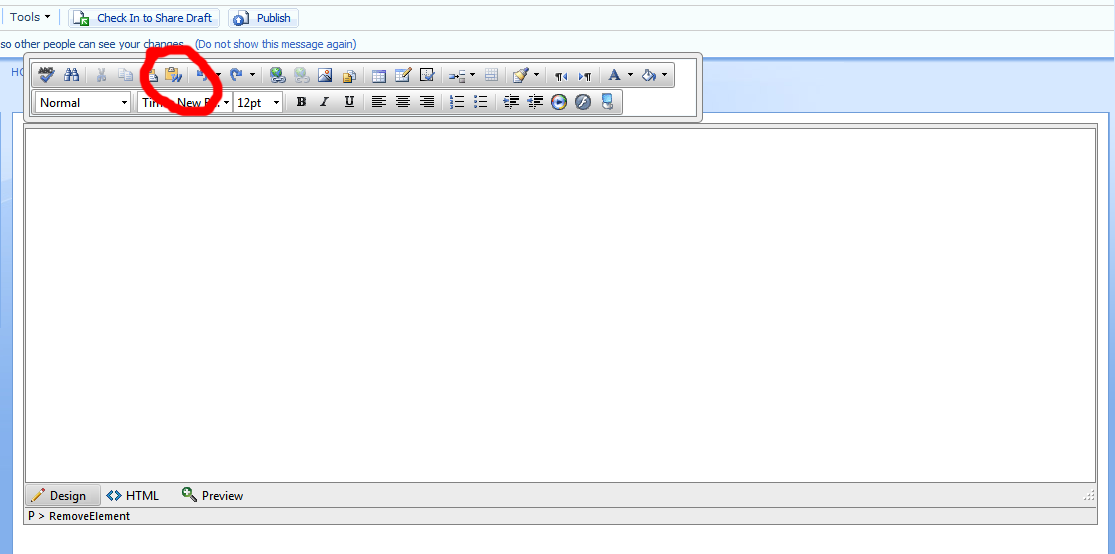Open the Normal paragraph style dropdown
The image size is (1115, 554).
pyautogui.click(x=83, y=102)
